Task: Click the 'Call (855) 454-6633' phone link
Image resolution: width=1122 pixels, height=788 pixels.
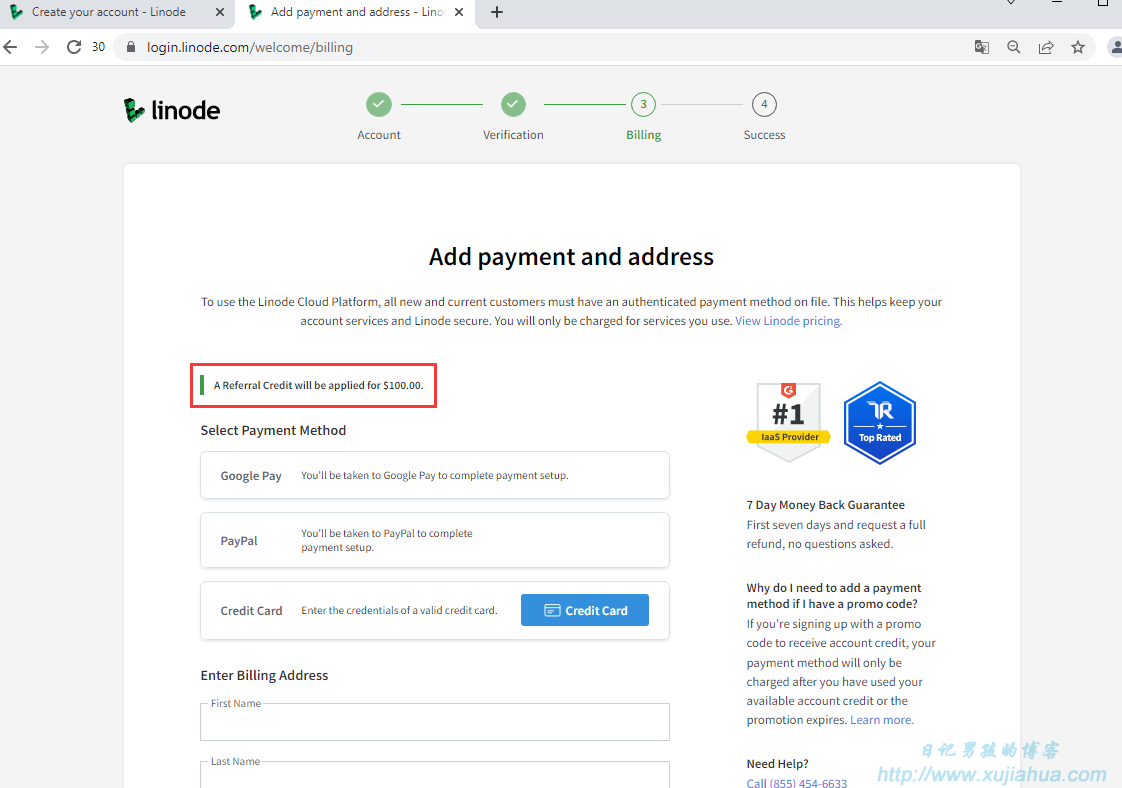Action: coord(796,783)
